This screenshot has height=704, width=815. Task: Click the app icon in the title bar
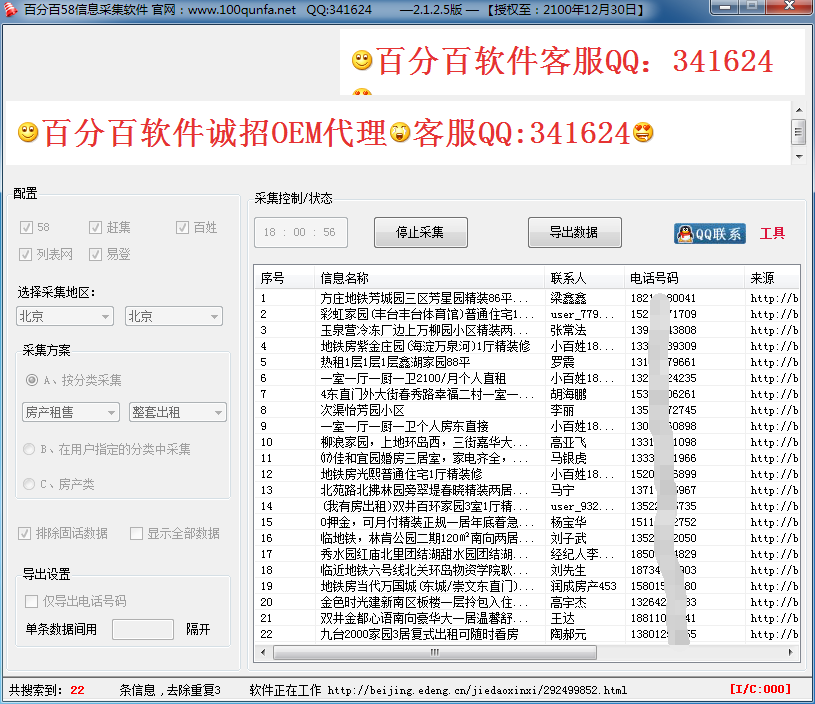pos(10,9)
